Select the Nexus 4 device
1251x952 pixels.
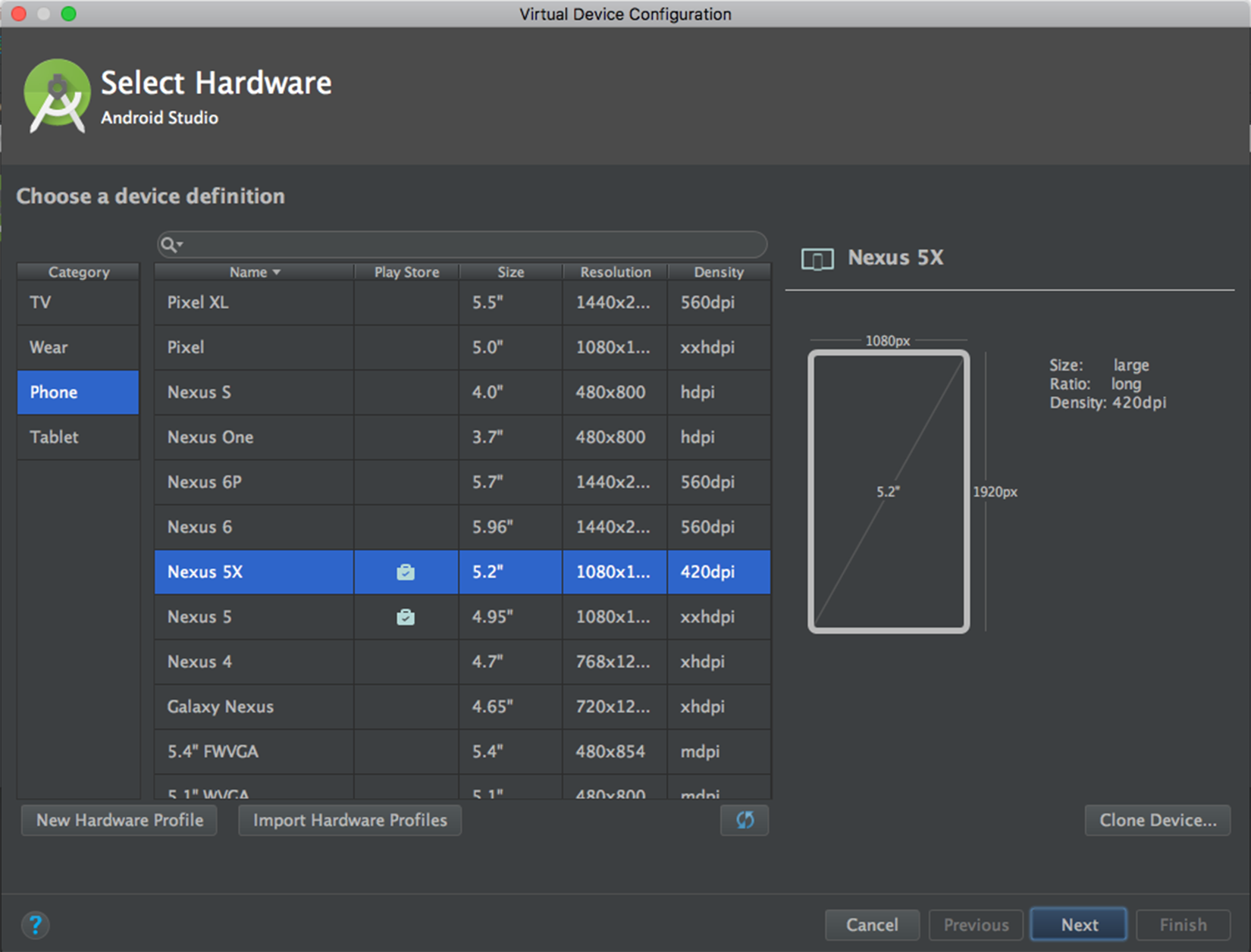199,662
